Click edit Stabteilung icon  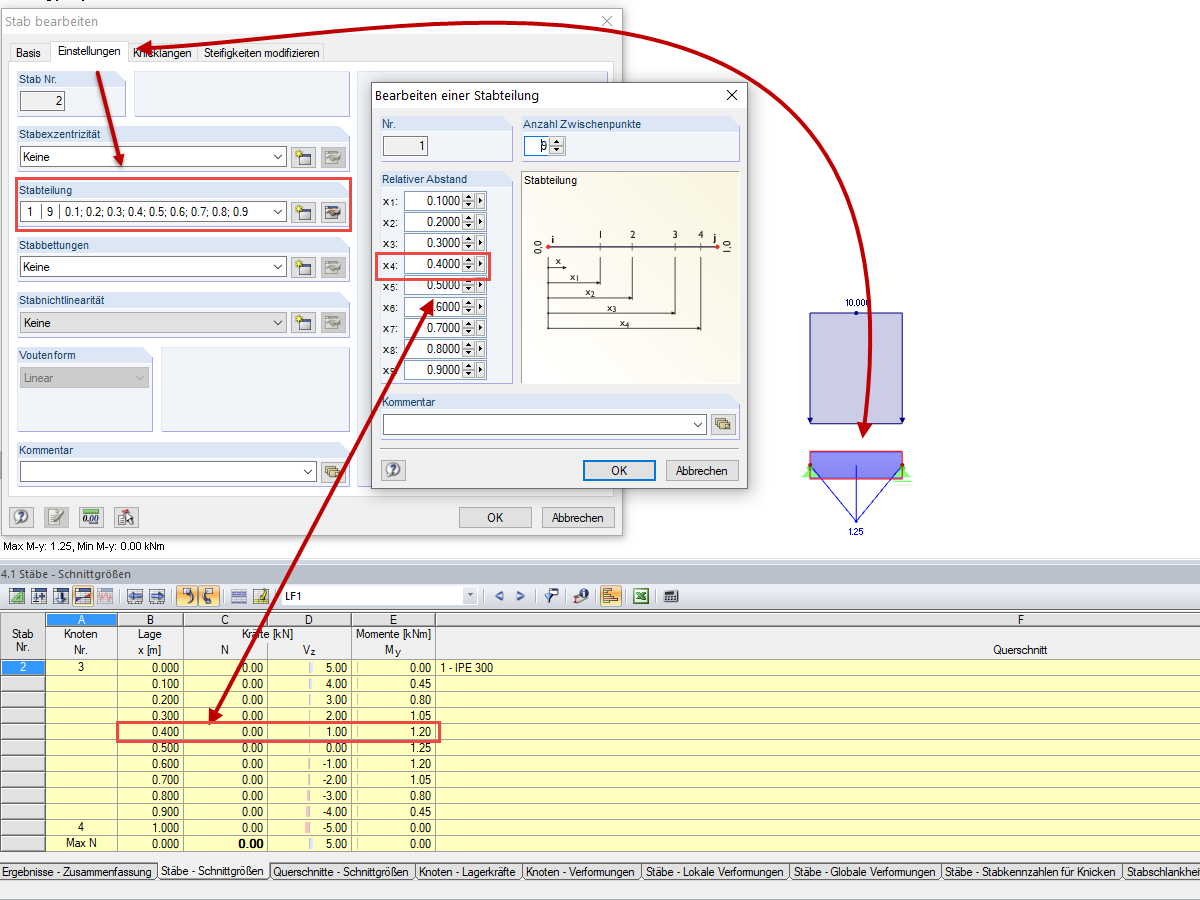(333, 212)
